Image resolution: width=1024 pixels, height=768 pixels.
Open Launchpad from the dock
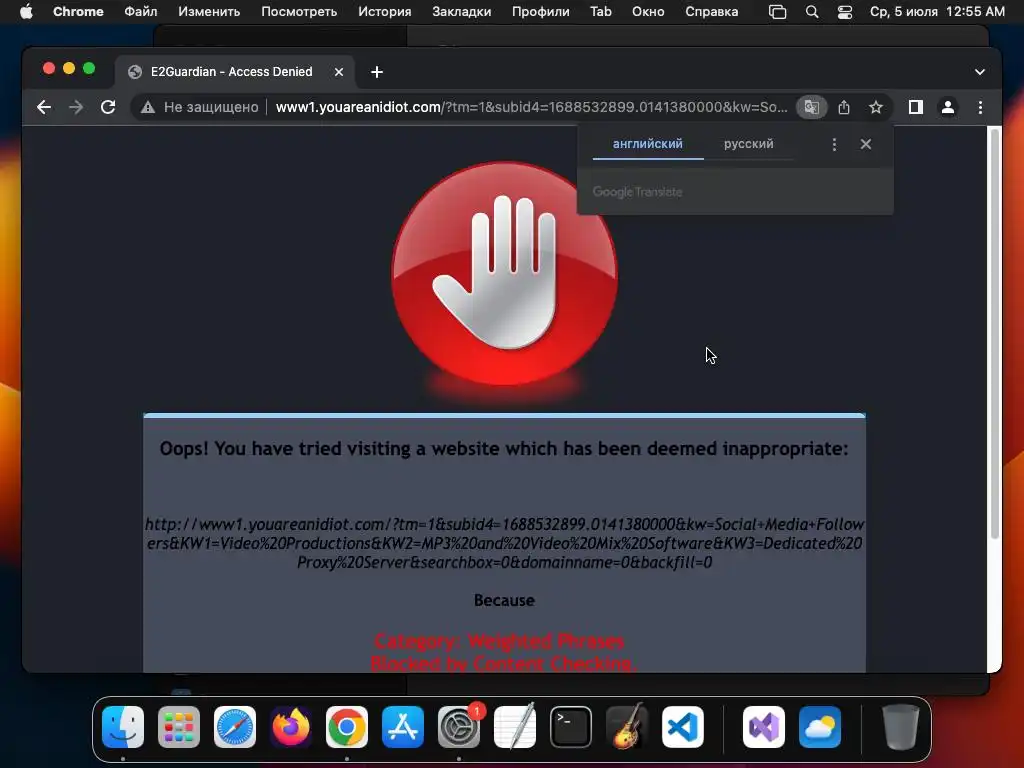(179, 727)
